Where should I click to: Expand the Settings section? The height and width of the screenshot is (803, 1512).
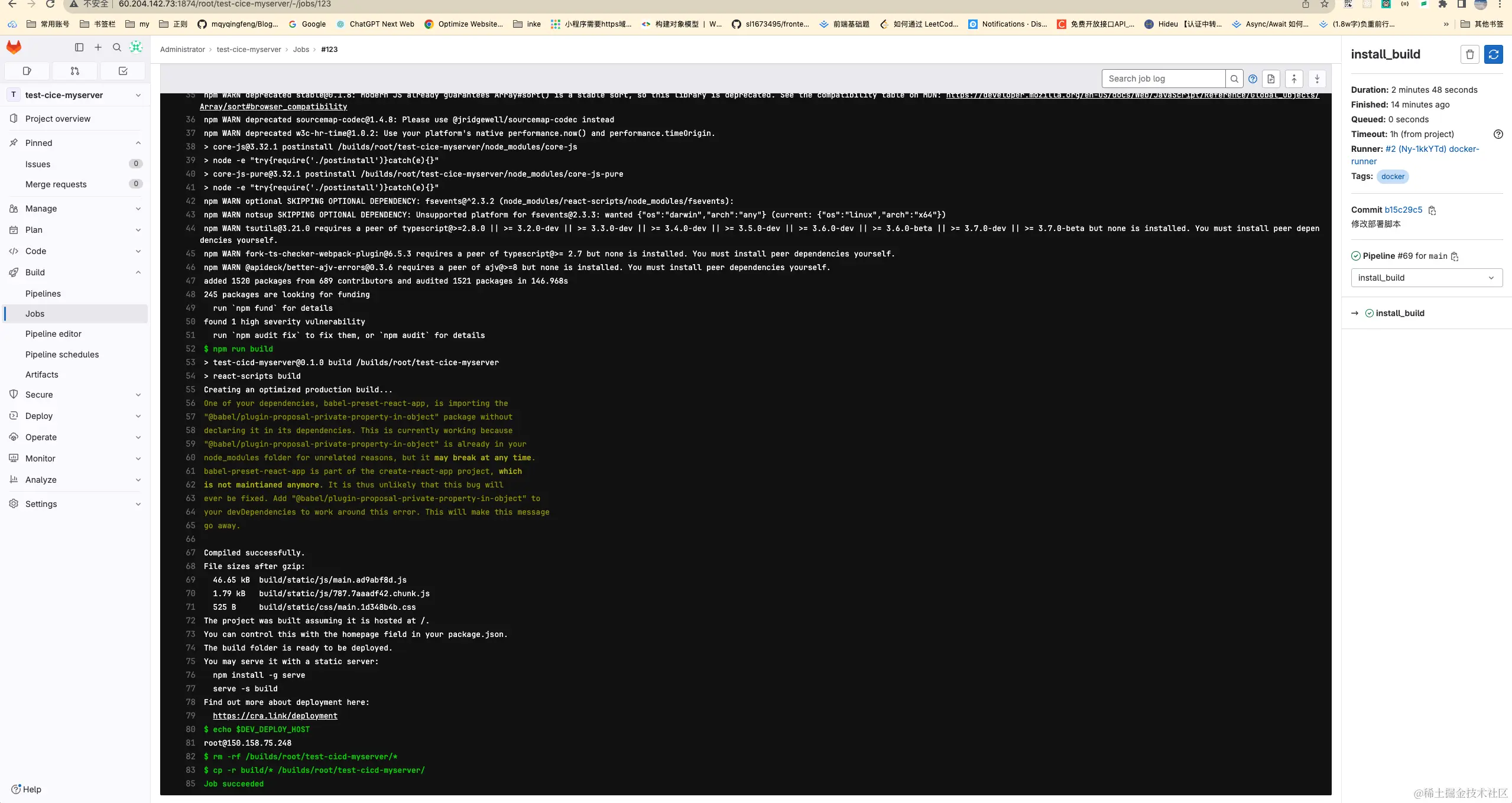[138, 504]
